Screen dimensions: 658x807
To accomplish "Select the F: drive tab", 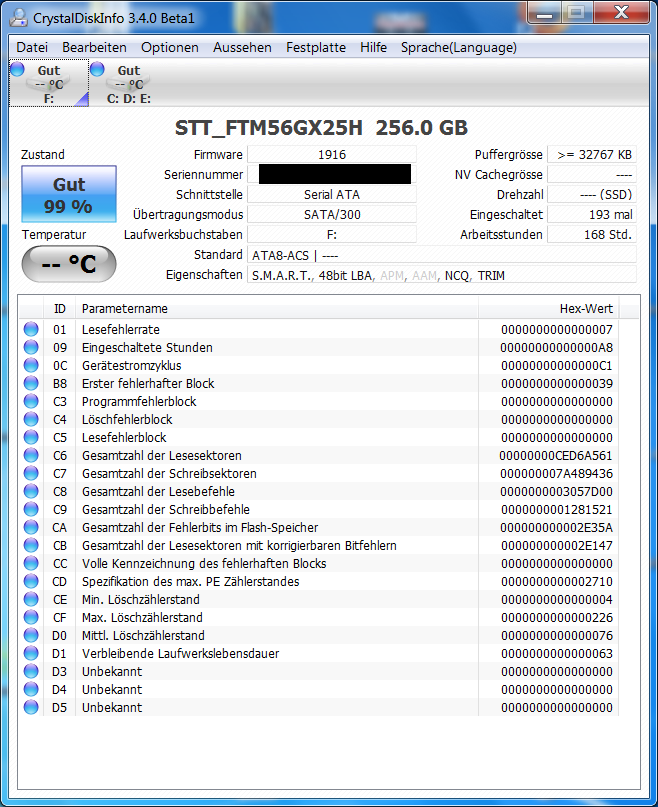I will (x=49, y=83).
